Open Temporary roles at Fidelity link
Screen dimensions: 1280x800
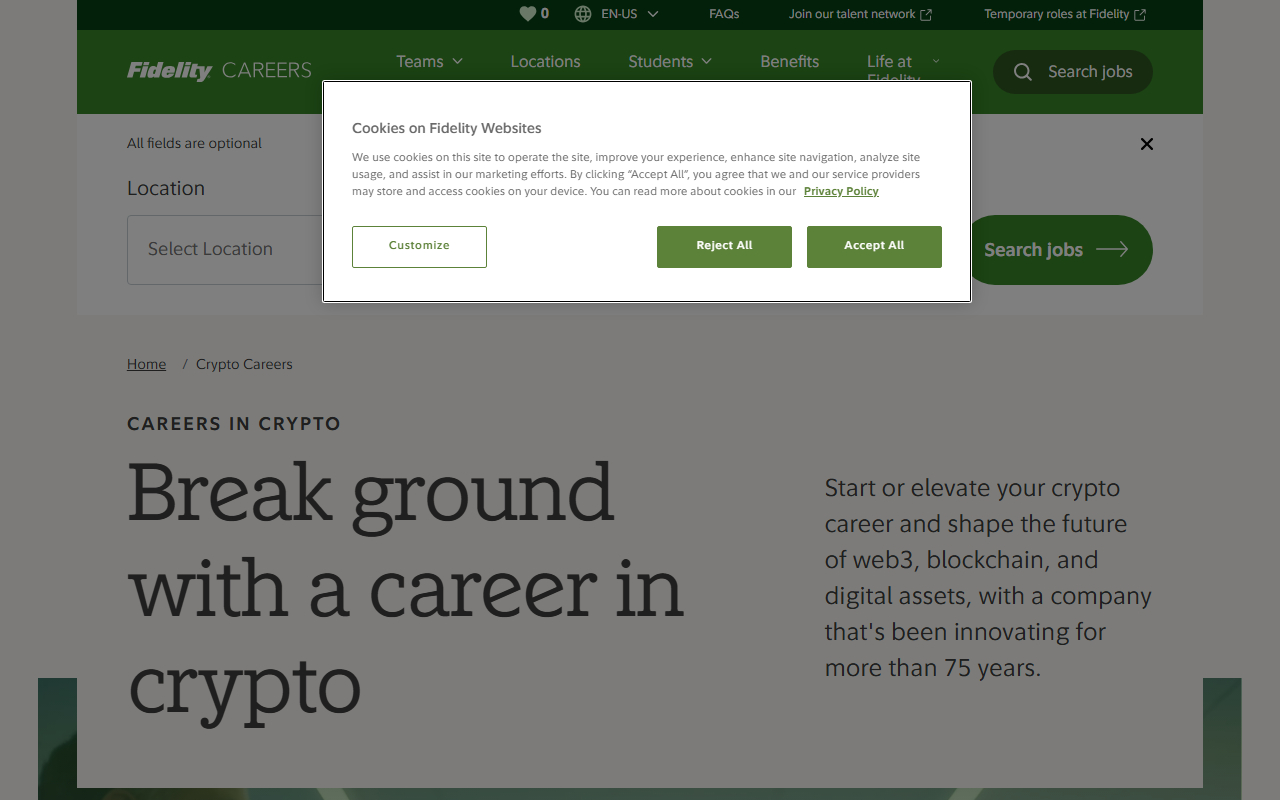point(1065,14)
